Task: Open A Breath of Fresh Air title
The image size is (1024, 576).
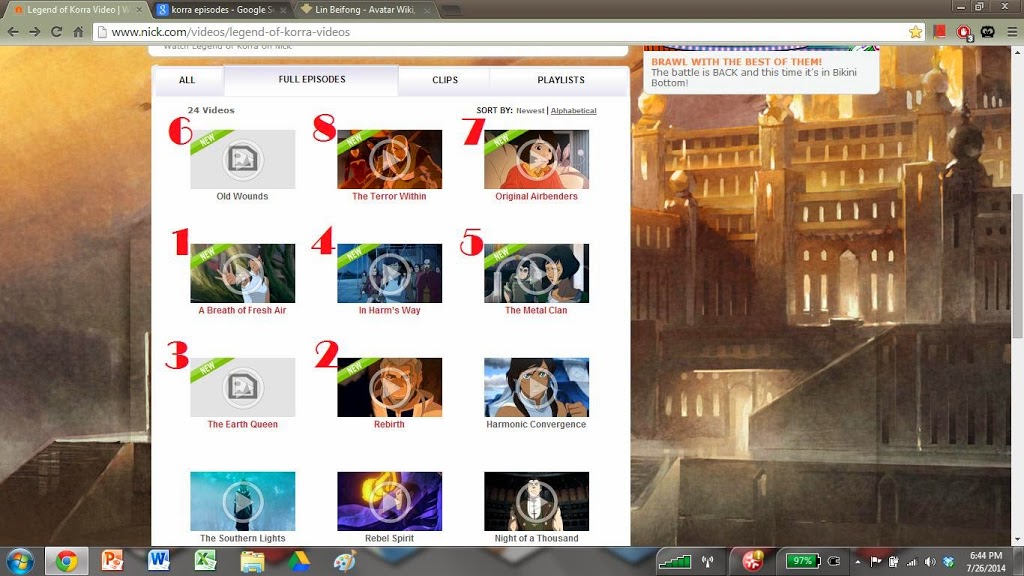Action: pos(242,310)
